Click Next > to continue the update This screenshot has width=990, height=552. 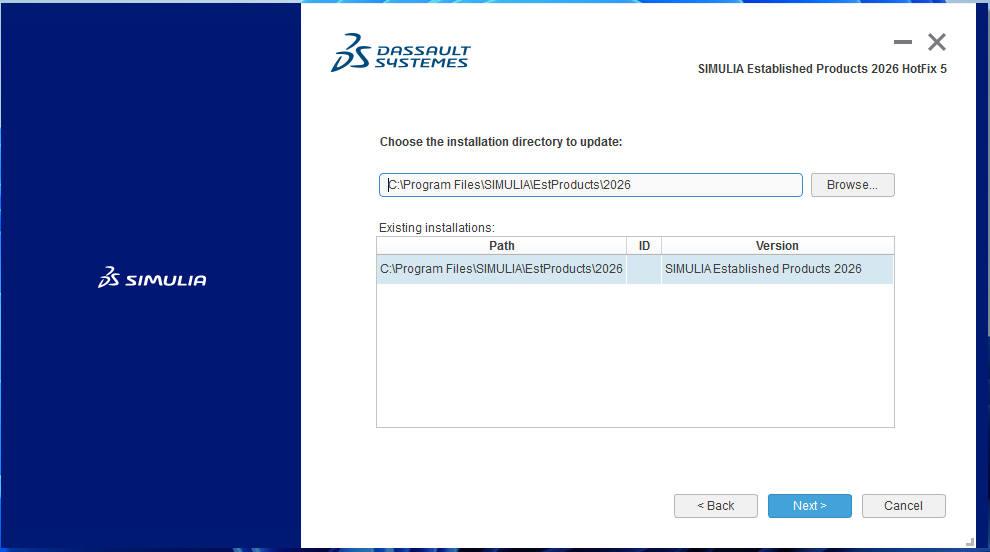point(809,506)
